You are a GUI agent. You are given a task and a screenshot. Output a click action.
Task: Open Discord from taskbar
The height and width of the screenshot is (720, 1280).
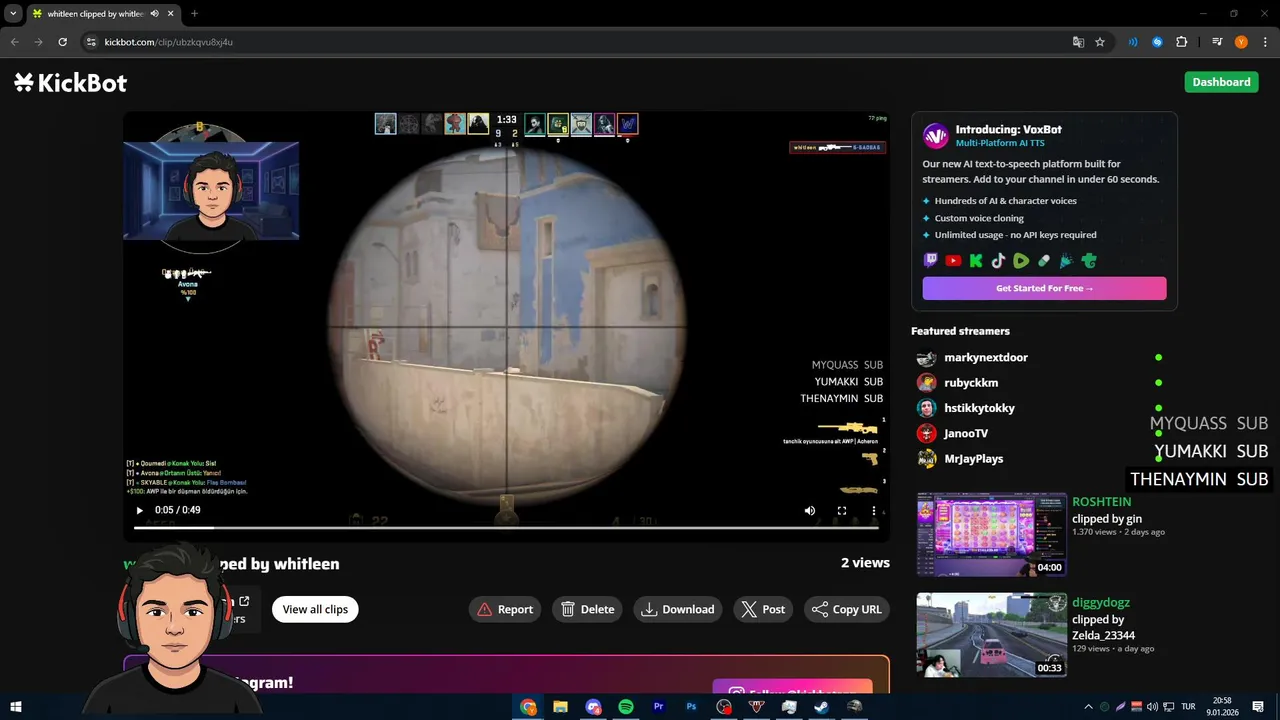point(594,707)
